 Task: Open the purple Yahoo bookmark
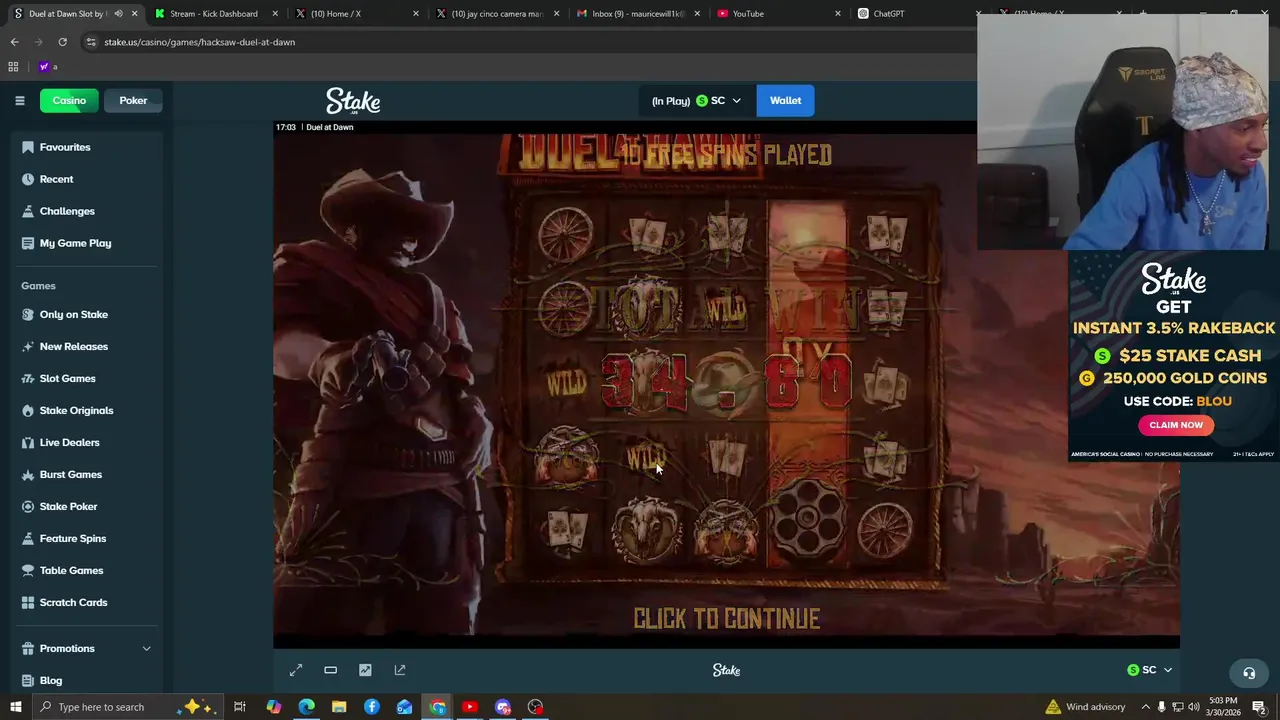[43, 67]
